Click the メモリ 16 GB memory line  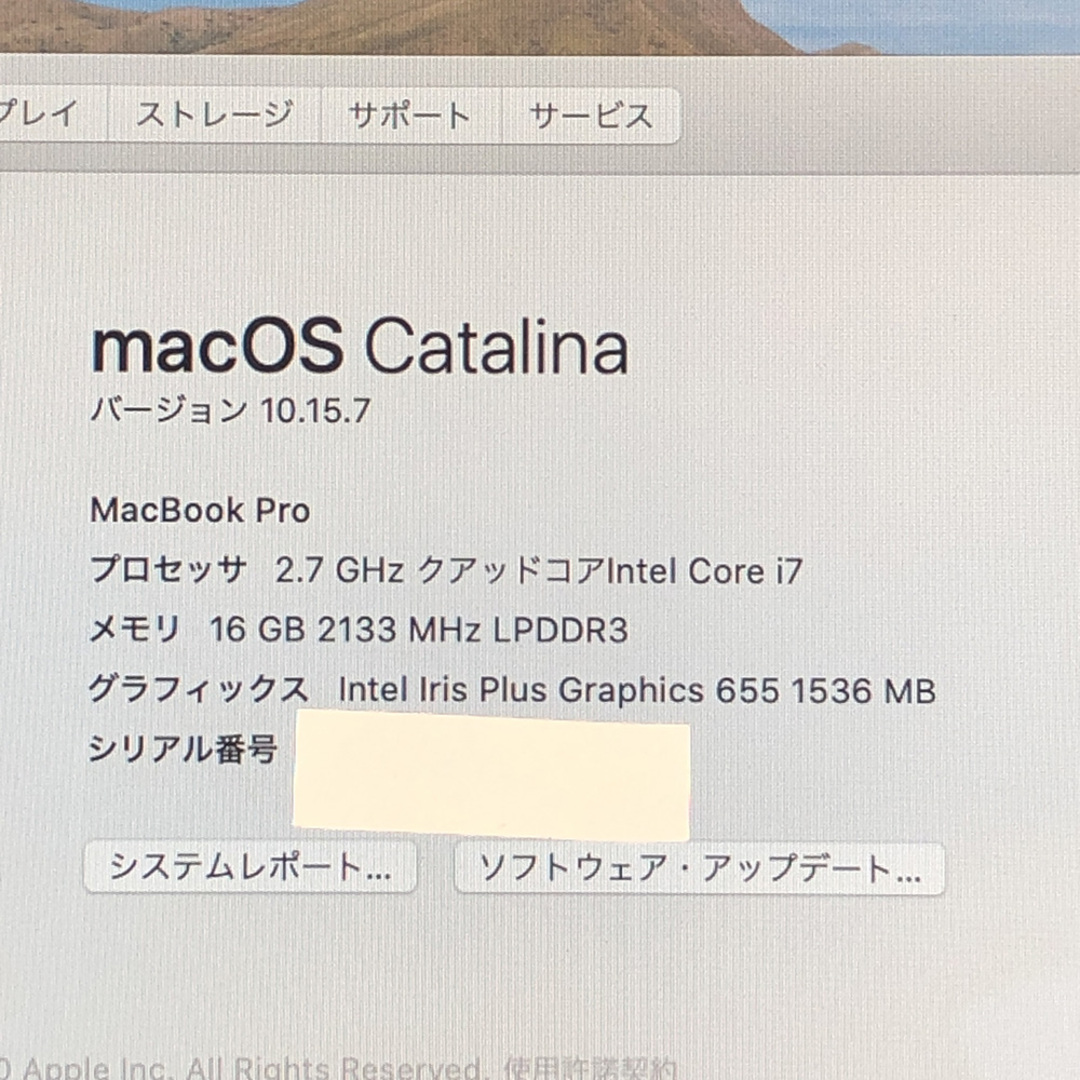click(359, 630)
